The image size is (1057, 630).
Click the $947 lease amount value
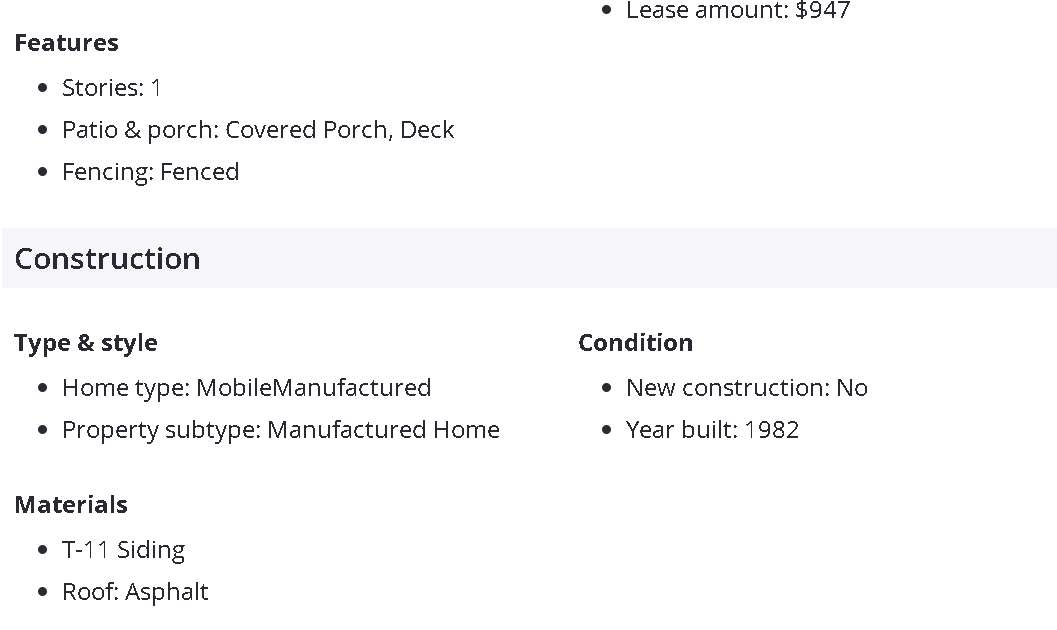[x=822, y=11]
